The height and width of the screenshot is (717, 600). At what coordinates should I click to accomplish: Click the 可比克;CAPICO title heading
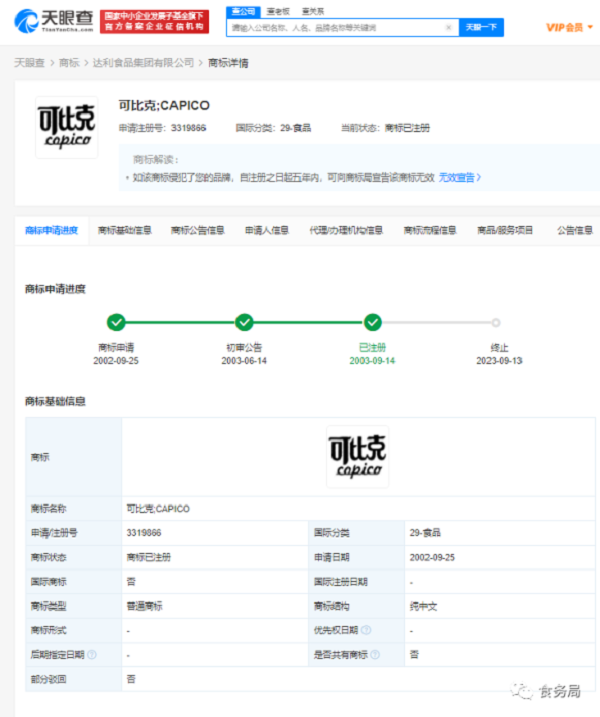pyautogui.click(x=164, y=105)
